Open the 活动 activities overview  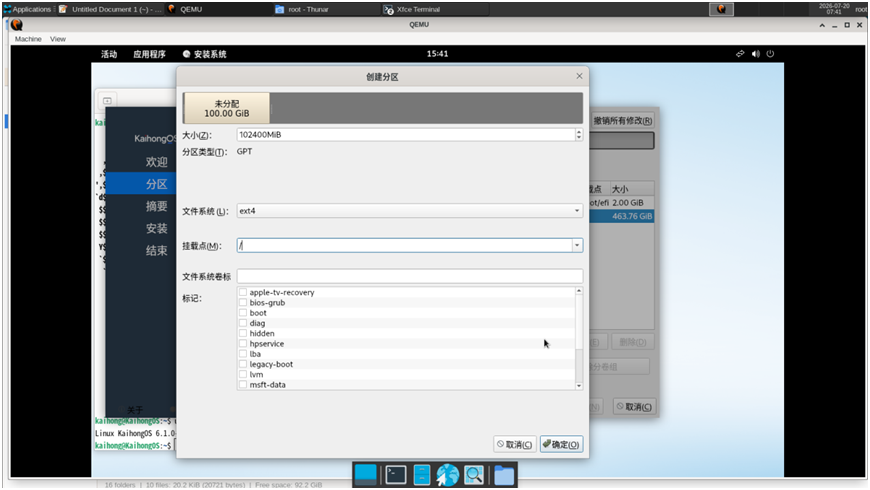109,54
